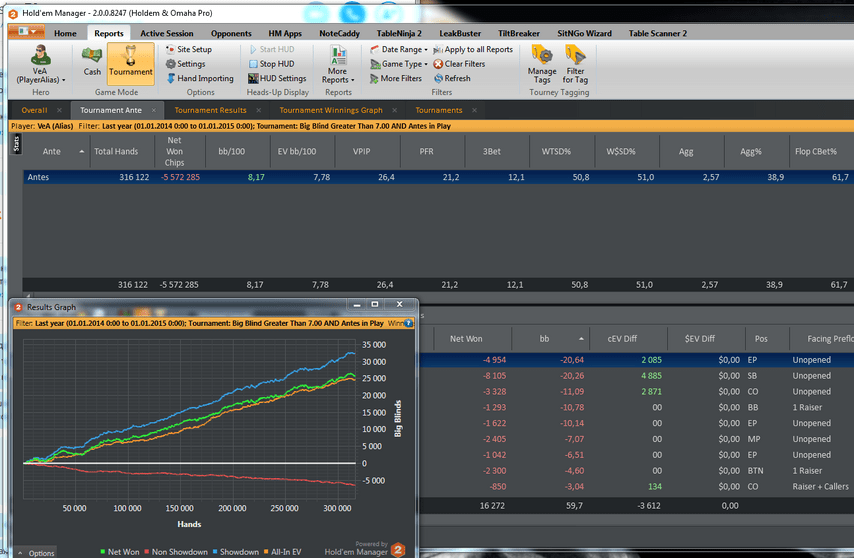Click the Hold'em Manager logo in graph
Image resolution: width=854 pixels, height=558 pixels.
pos(398,550)
